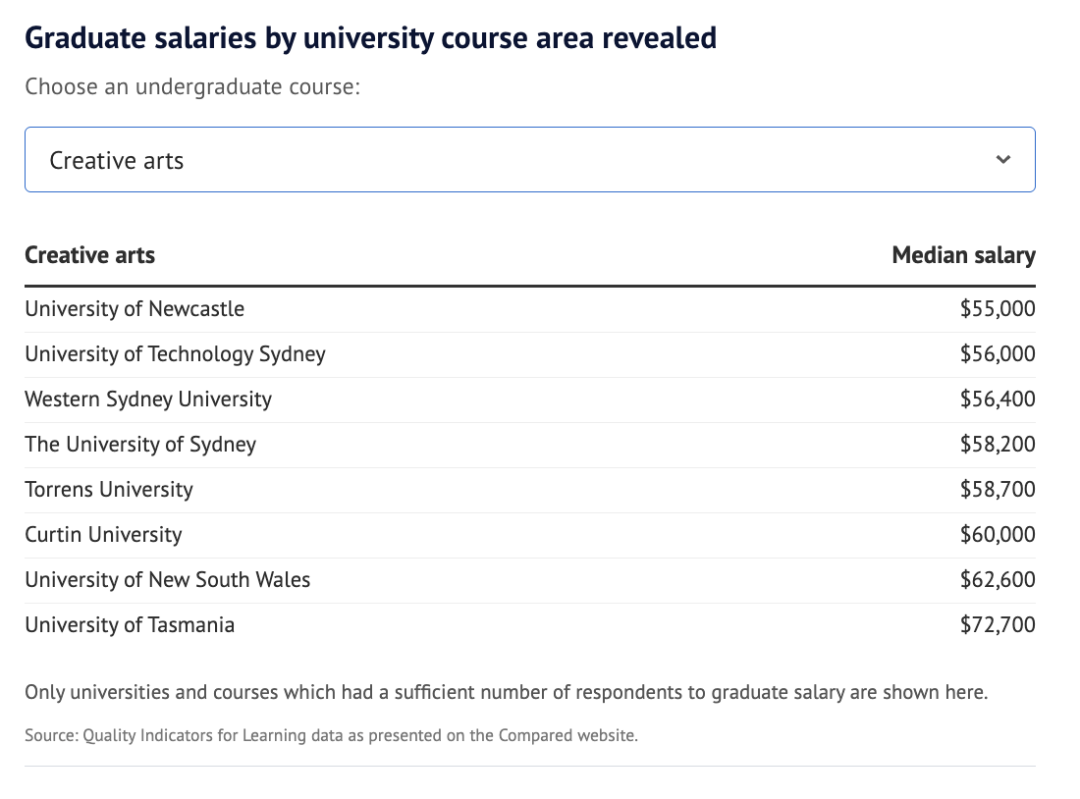Click the $58,200 salary value

pyautogui.click(x=997, y=444)
